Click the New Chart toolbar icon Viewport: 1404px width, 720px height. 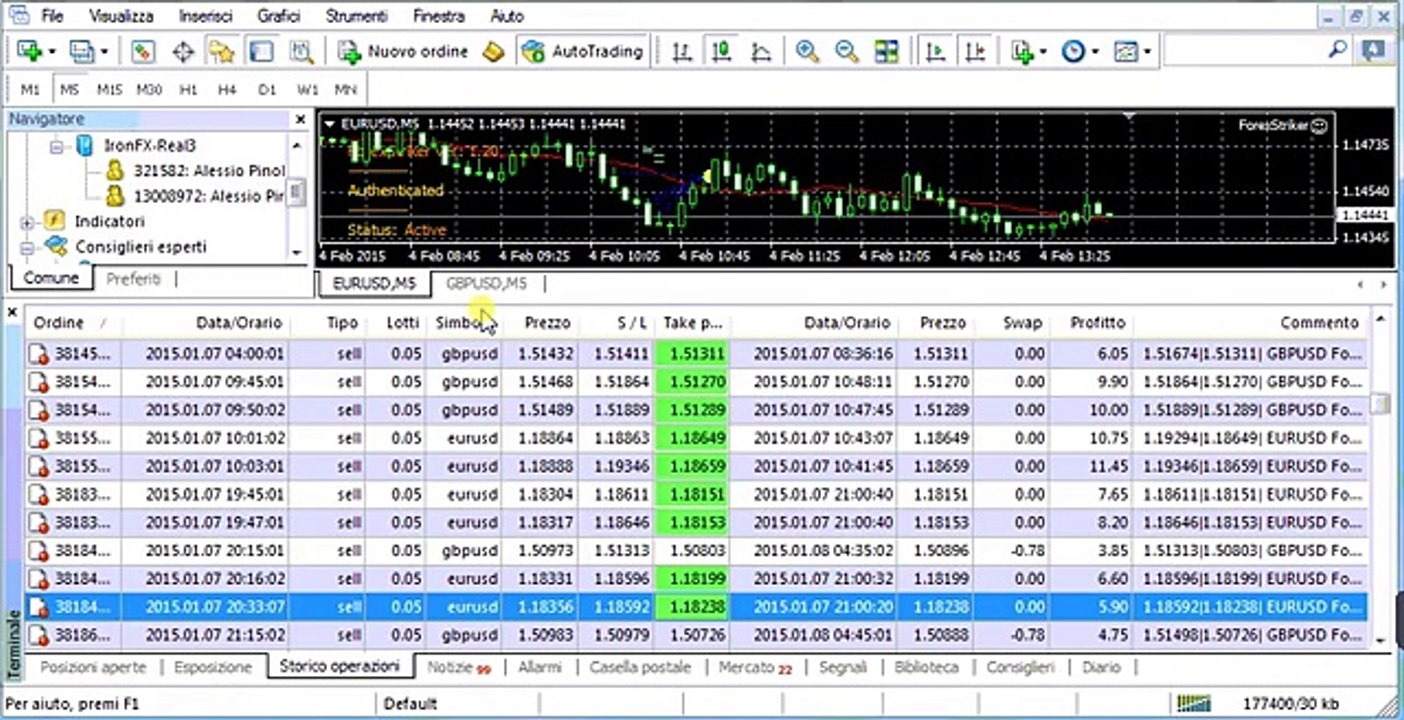point(28,51)
